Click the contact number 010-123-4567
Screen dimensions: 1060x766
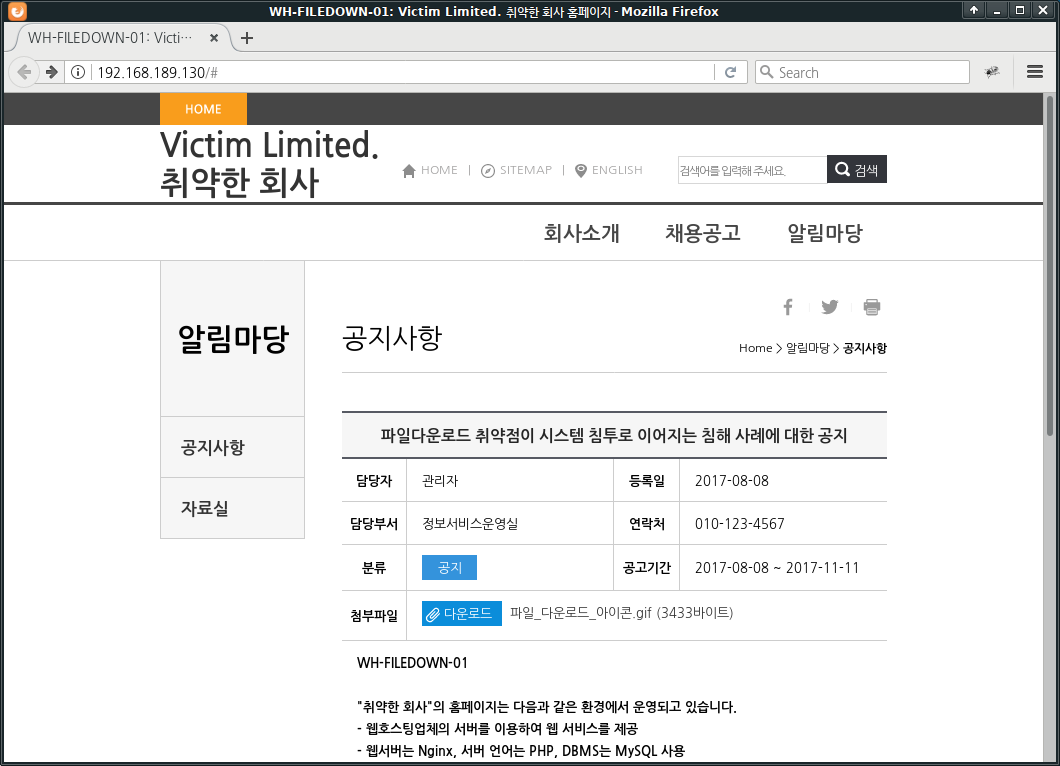pyautogui.click(x=740, y=524)
